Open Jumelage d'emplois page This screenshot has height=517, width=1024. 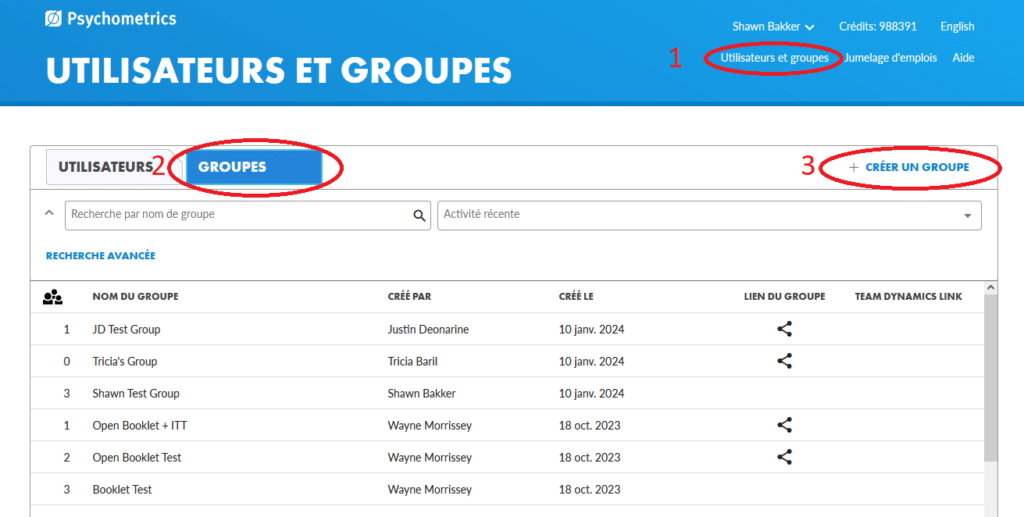point(890,58)
